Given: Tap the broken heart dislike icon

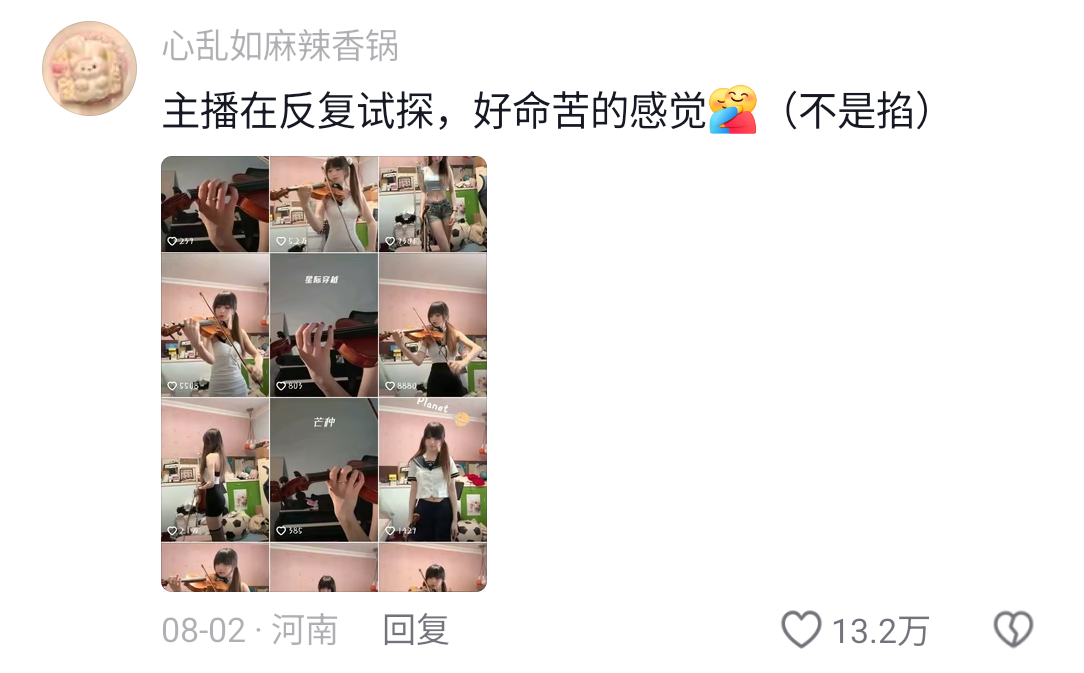Looking at the screenshot, I should [x=1013, y=629].
